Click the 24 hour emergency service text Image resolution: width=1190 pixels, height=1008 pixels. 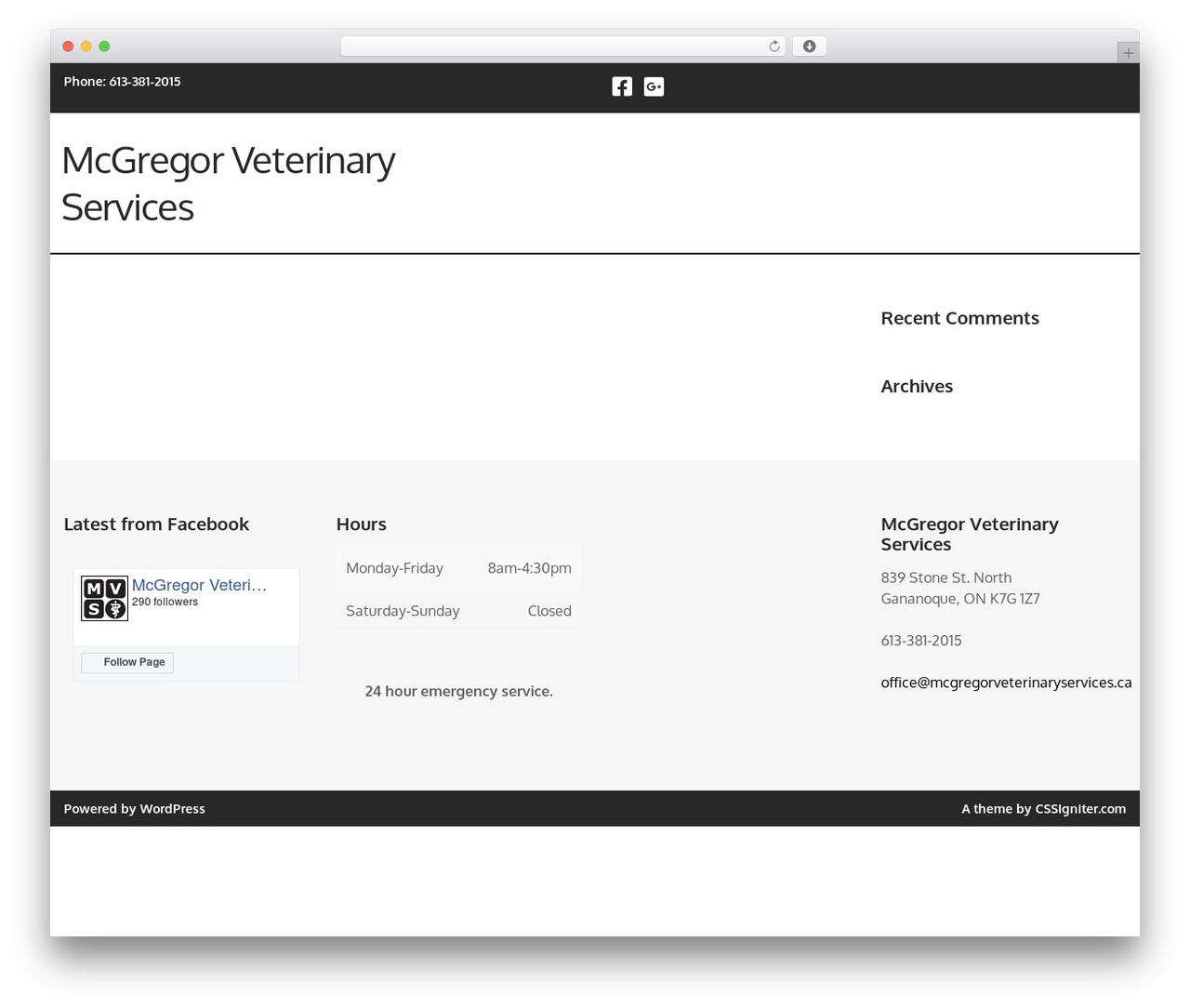click(x=459, y=691)
